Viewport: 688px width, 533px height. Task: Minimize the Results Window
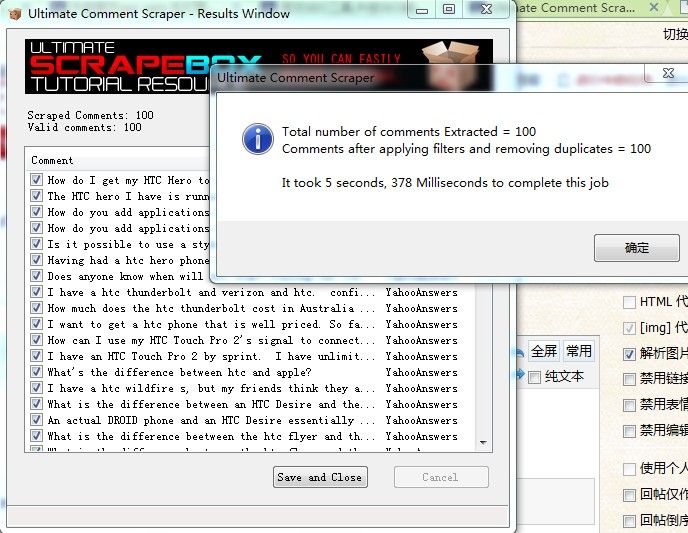[x=422, y=10]
